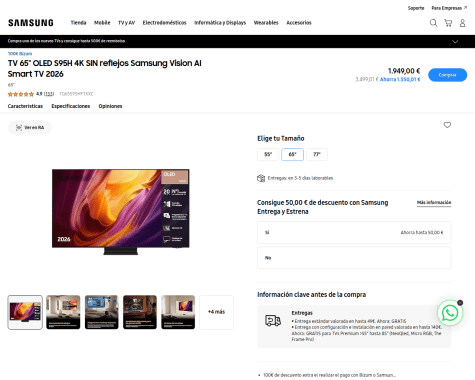This screenshot has width=475, height=380.
Task: Open the Tienda menu
Action: 78,23
